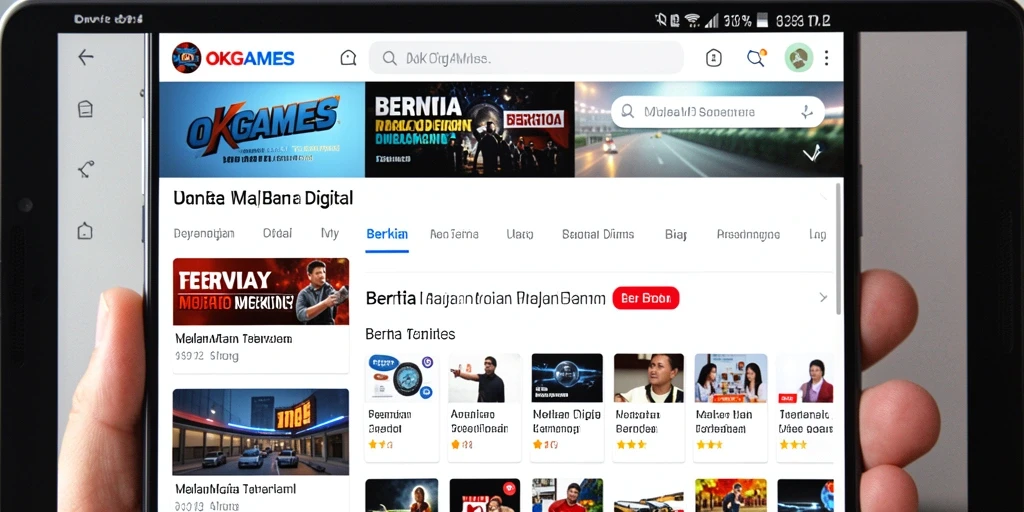Tap the checkmark arrow on road banner
This screenshot has height=512, width=1024.
pos(812,153)
